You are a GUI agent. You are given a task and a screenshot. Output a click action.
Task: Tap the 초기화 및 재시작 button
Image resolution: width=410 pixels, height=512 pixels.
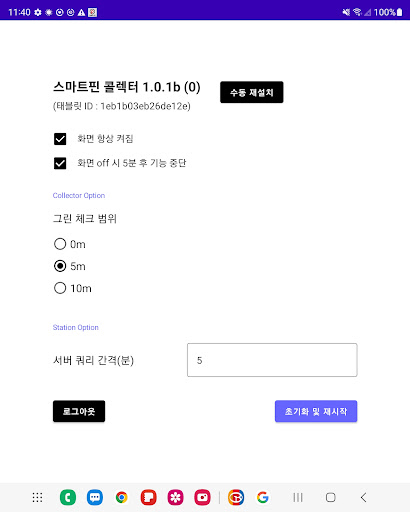[x=316, y=411]
